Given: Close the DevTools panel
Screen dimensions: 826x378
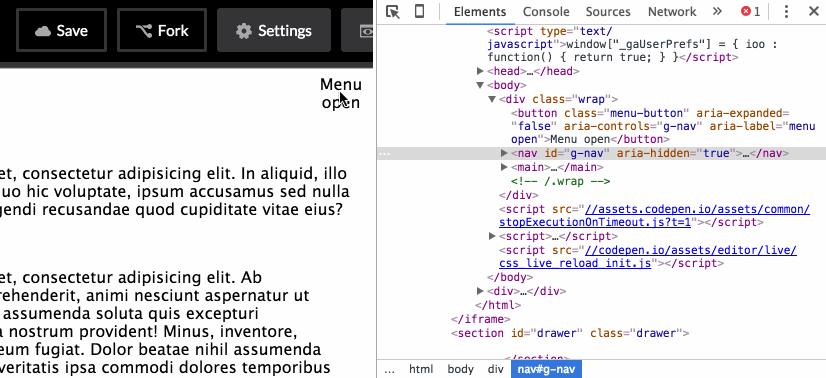Looking at the screenshot, I should (813, 11).
